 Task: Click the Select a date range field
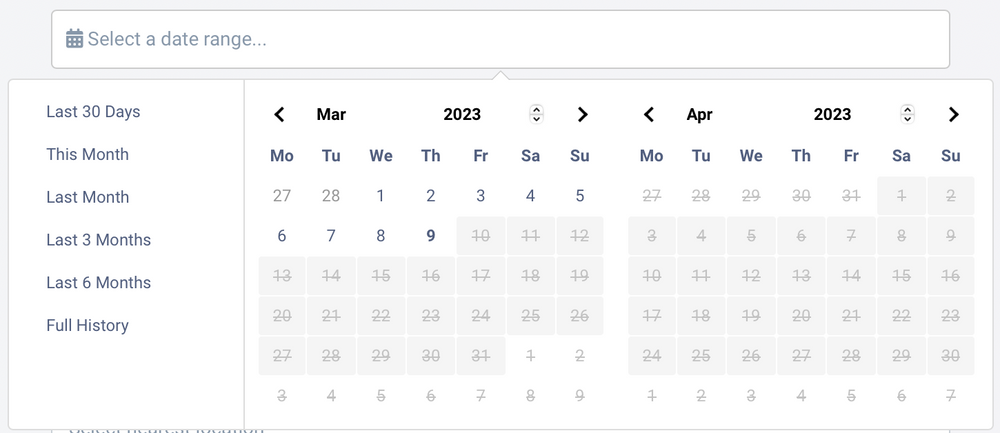(x=500, y=39)
